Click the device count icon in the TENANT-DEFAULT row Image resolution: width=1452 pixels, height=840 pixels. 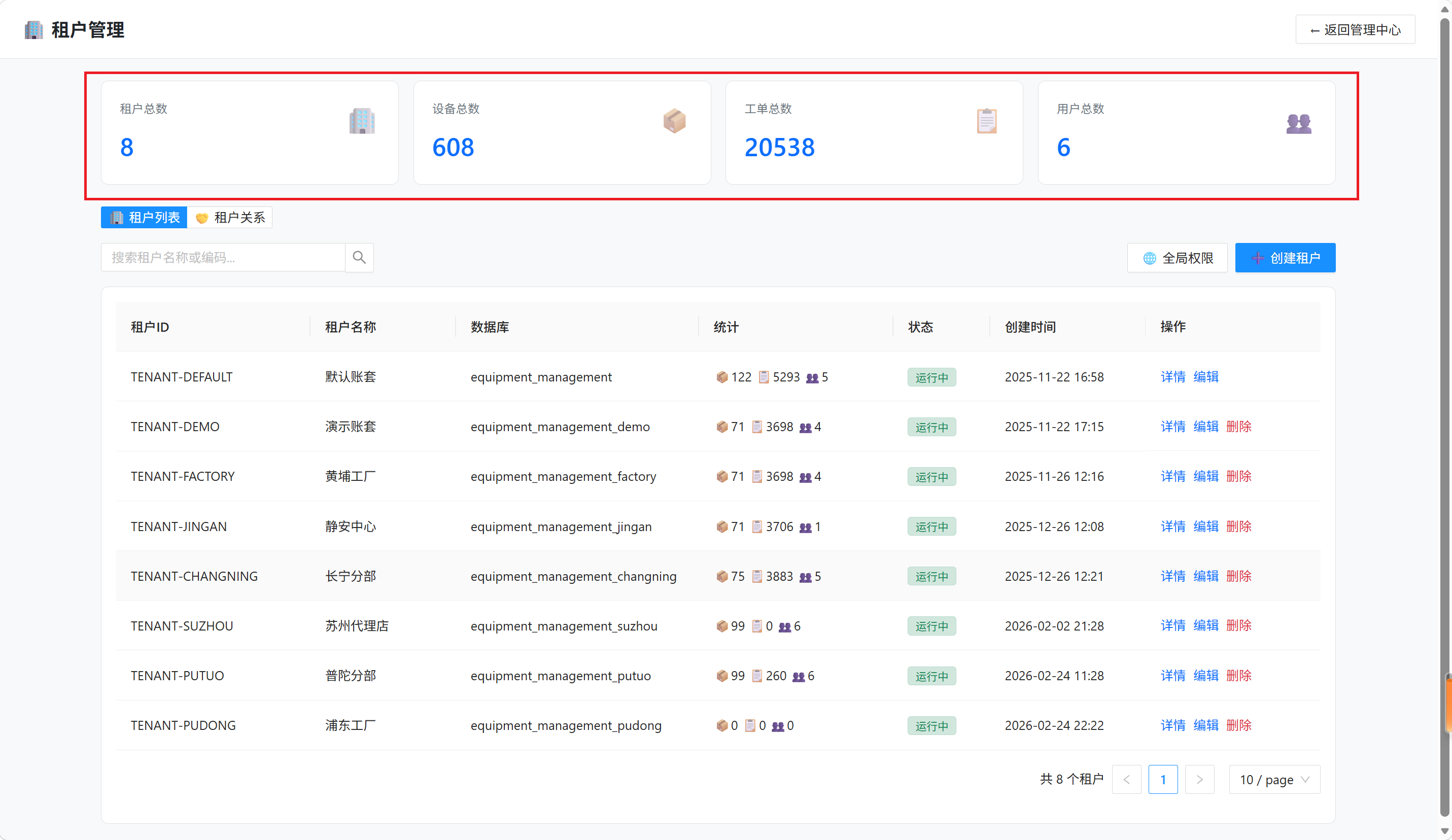[x=721, y=377]
